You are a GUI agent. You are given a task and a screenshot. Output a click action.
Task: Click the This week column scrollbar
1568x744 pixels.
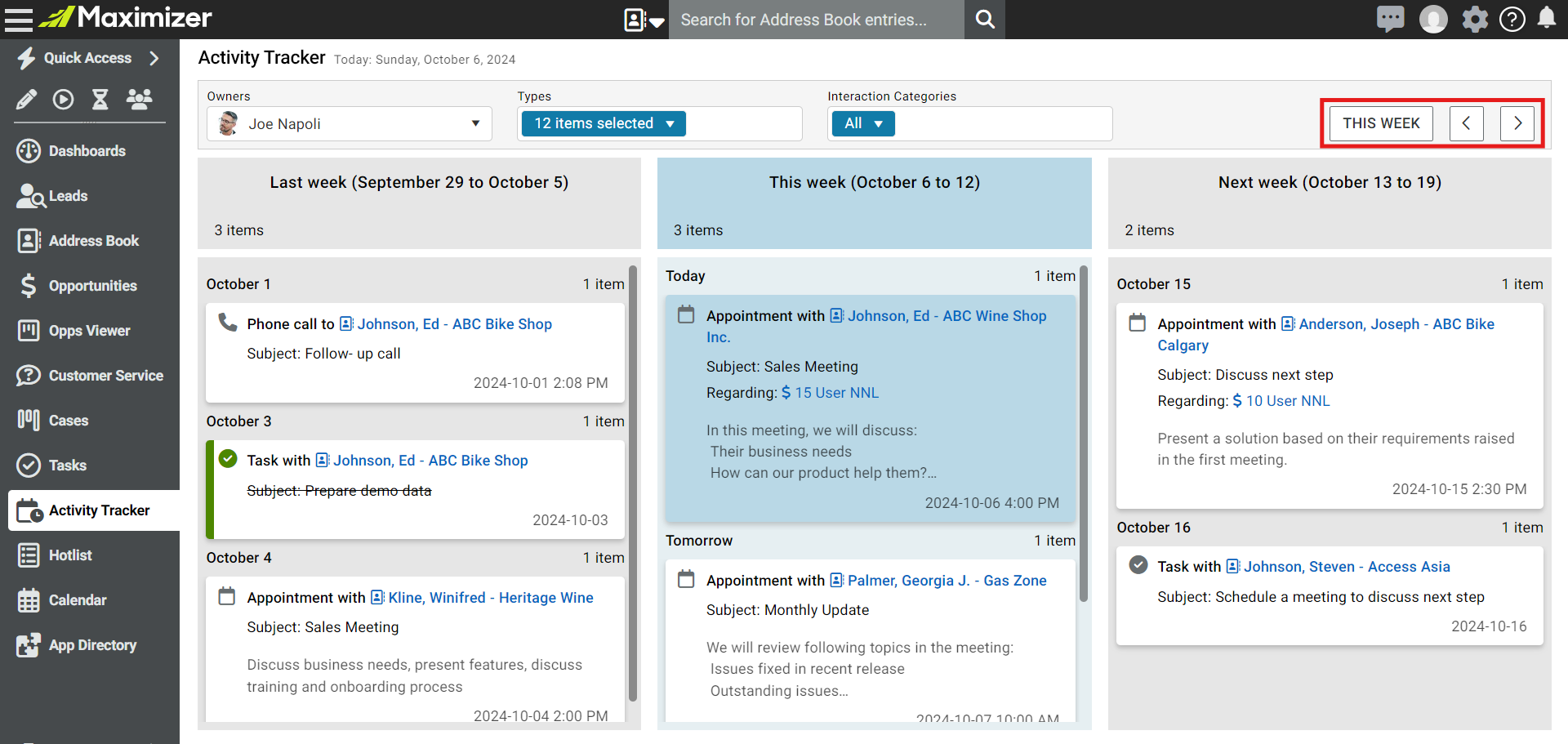click(1084, 434)
